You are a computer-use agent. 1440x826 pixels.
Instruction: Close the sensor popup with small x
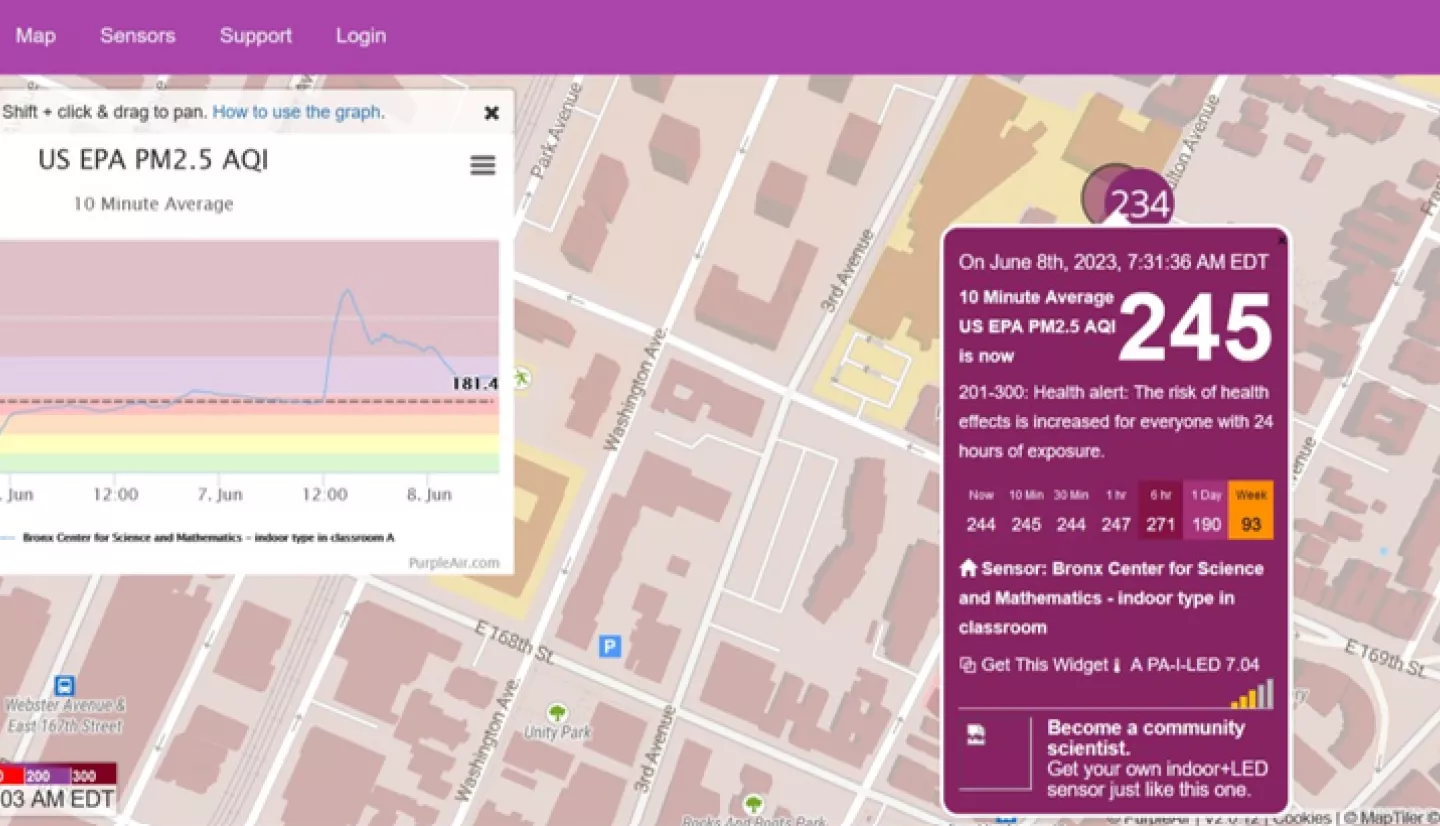pyautogui.click(x=1282, y=240)
